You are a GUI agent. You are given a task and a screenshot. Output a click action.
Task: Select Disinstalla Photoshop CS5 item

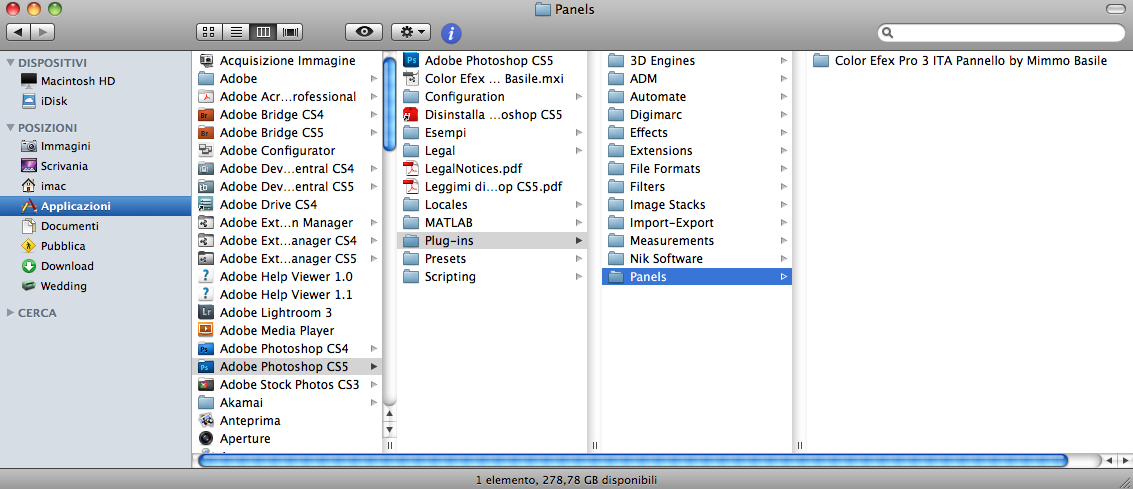coord(492,114)
